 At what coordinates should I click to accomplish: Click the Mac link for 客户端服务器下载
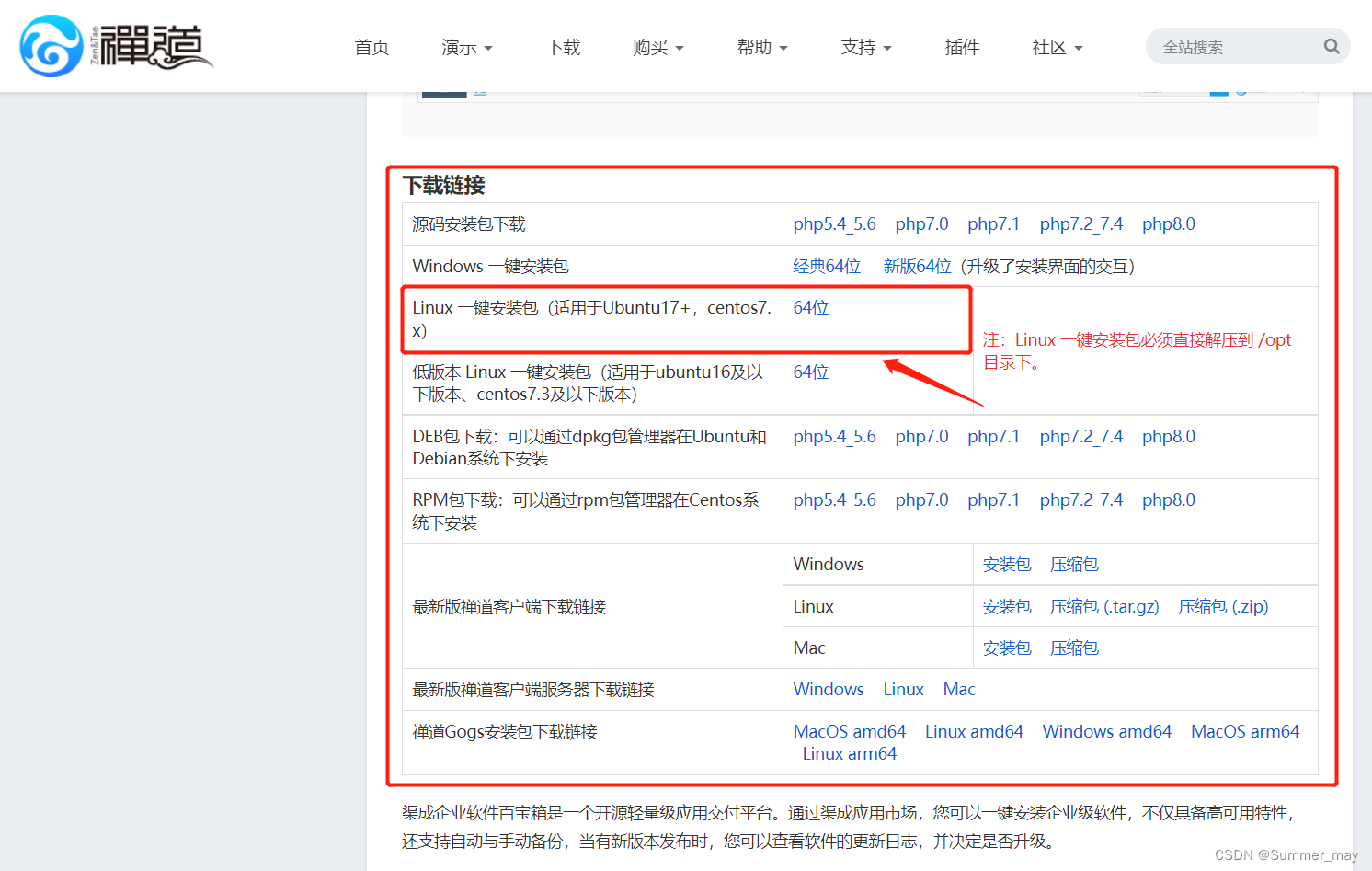pyautogui.click(x=959, y=690)
